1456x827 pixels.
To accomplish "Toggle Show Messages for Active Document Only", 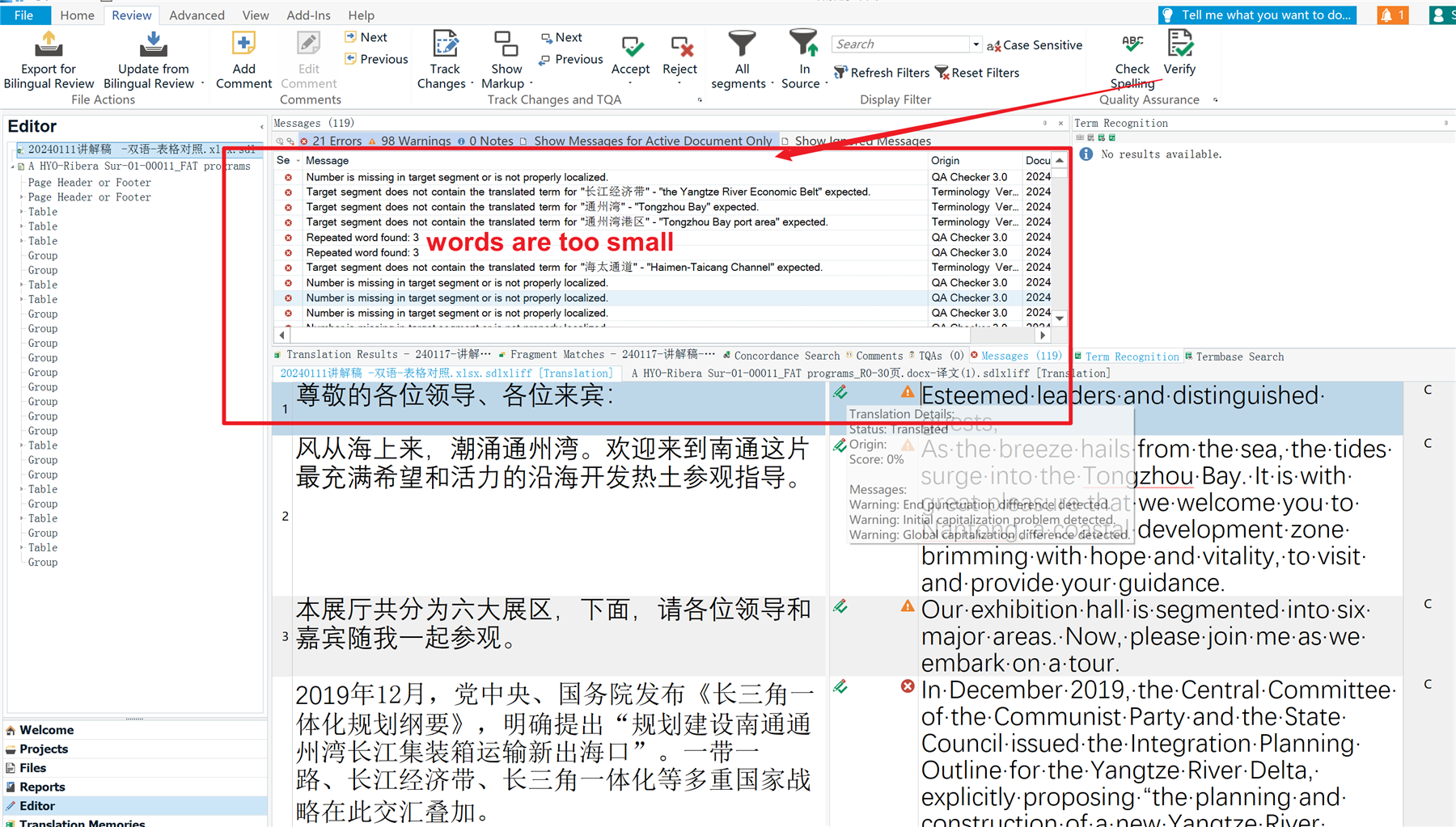I will click(x=645, y=141).
